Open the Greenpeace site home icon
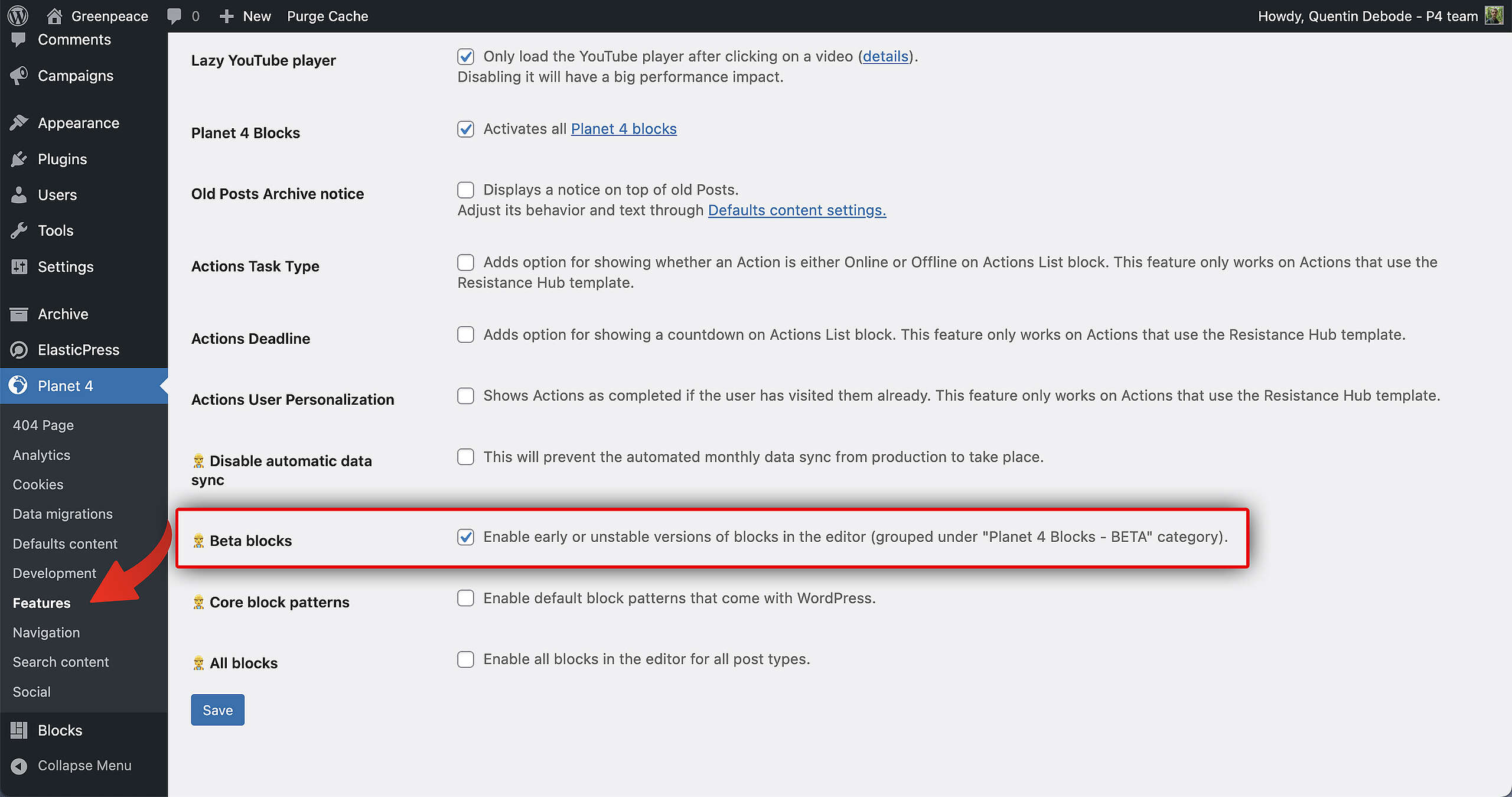 pos(54,16)
